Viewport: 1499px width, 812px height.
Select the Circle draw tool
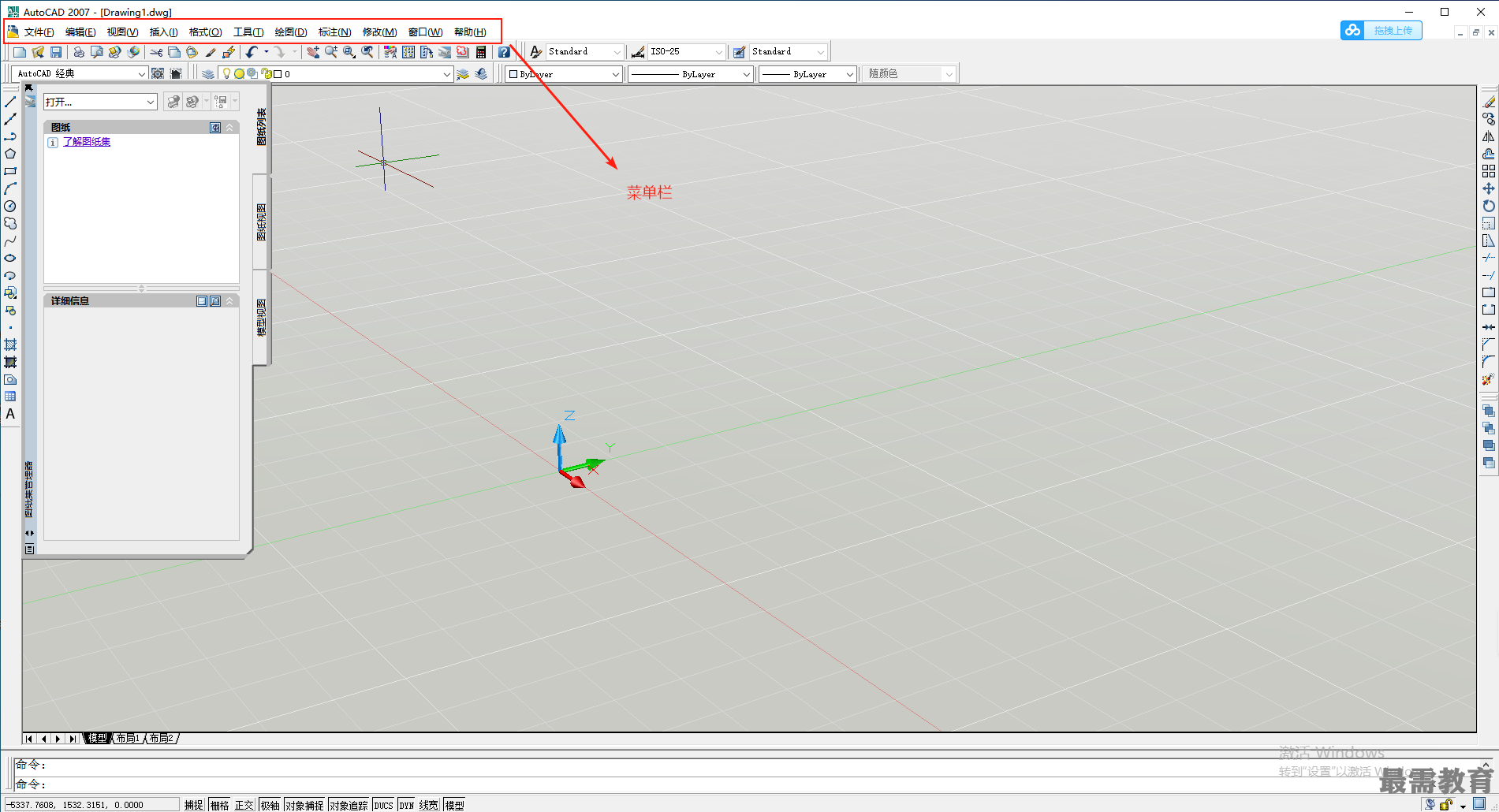[x=10, y=206]
